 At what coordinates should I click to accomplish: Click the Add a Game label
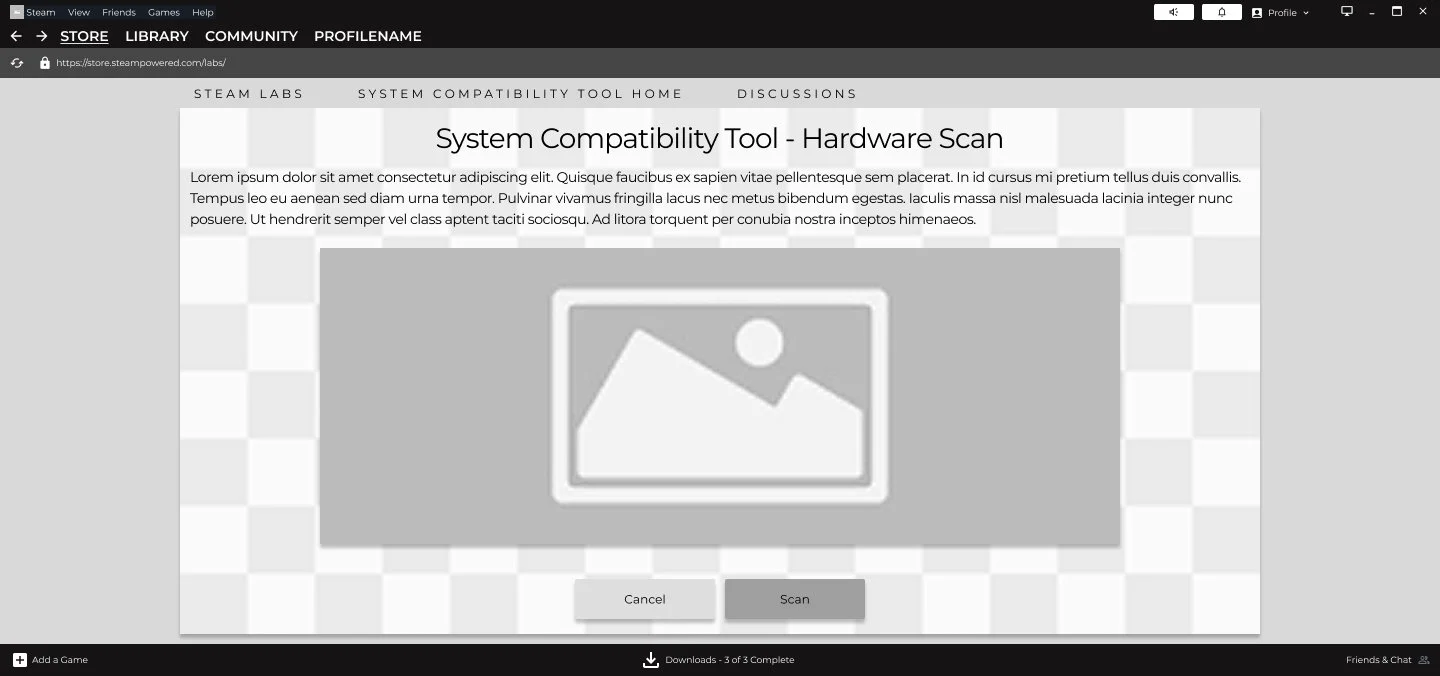pyautogui.click(x=60, y=660)
